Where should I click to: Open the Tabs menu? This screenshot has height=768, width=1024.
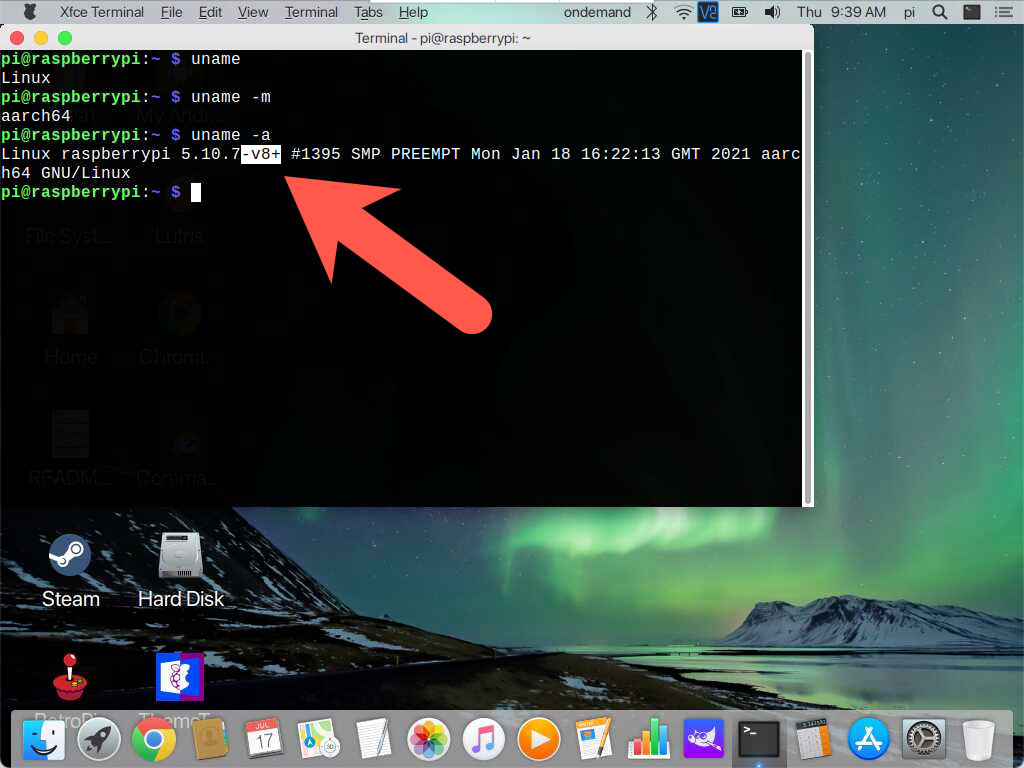coord(368,12)
